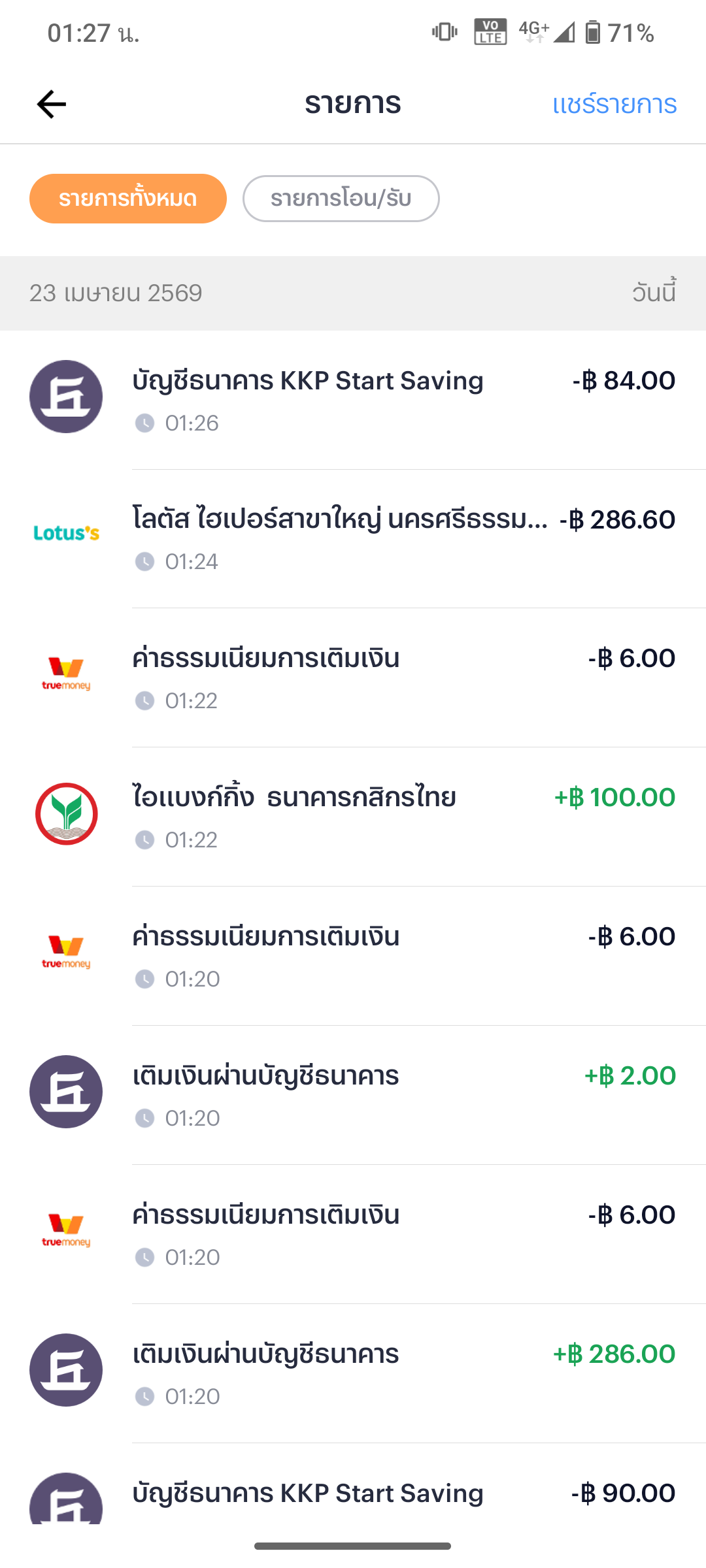Tap the TrueMoney logo at 01:22

click(66, 674)
